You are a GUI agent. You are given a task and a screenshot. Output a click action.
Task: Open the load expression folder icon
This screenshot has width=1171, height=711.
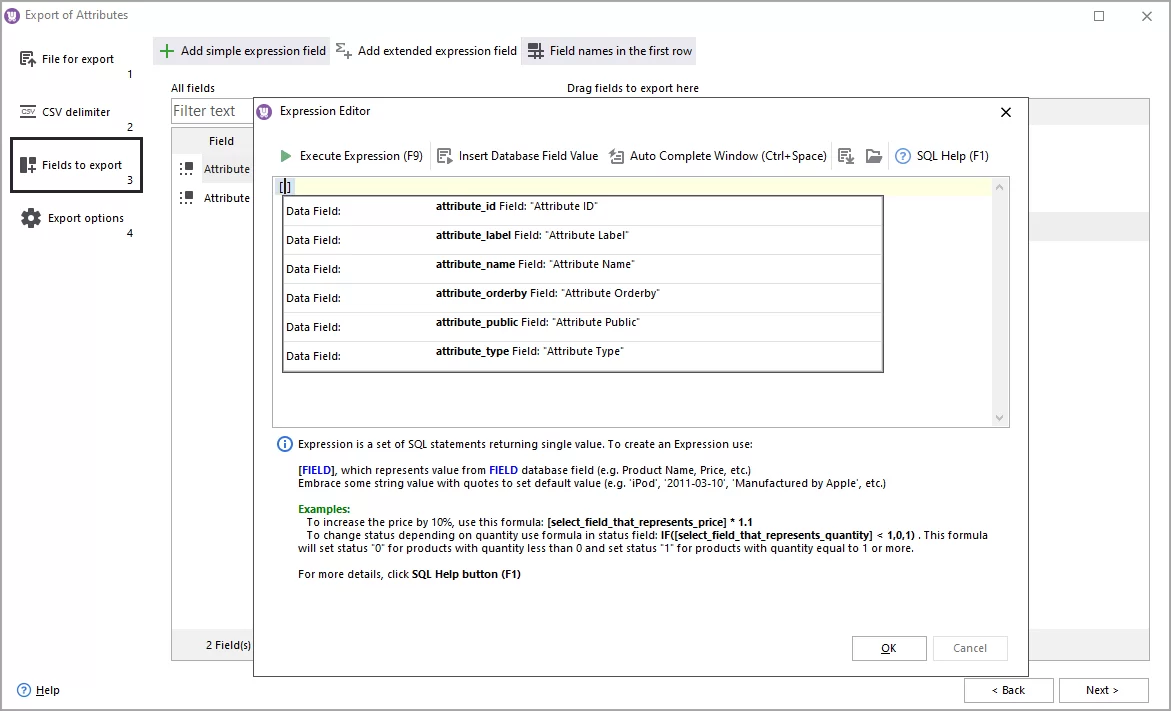872,156
